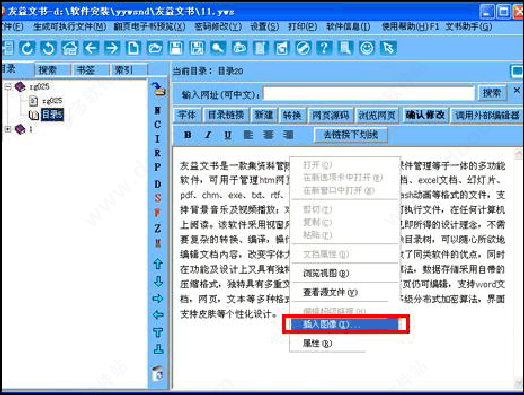
Task: Click the 搜索 button beside the URL field
Action: pos(492,93)
